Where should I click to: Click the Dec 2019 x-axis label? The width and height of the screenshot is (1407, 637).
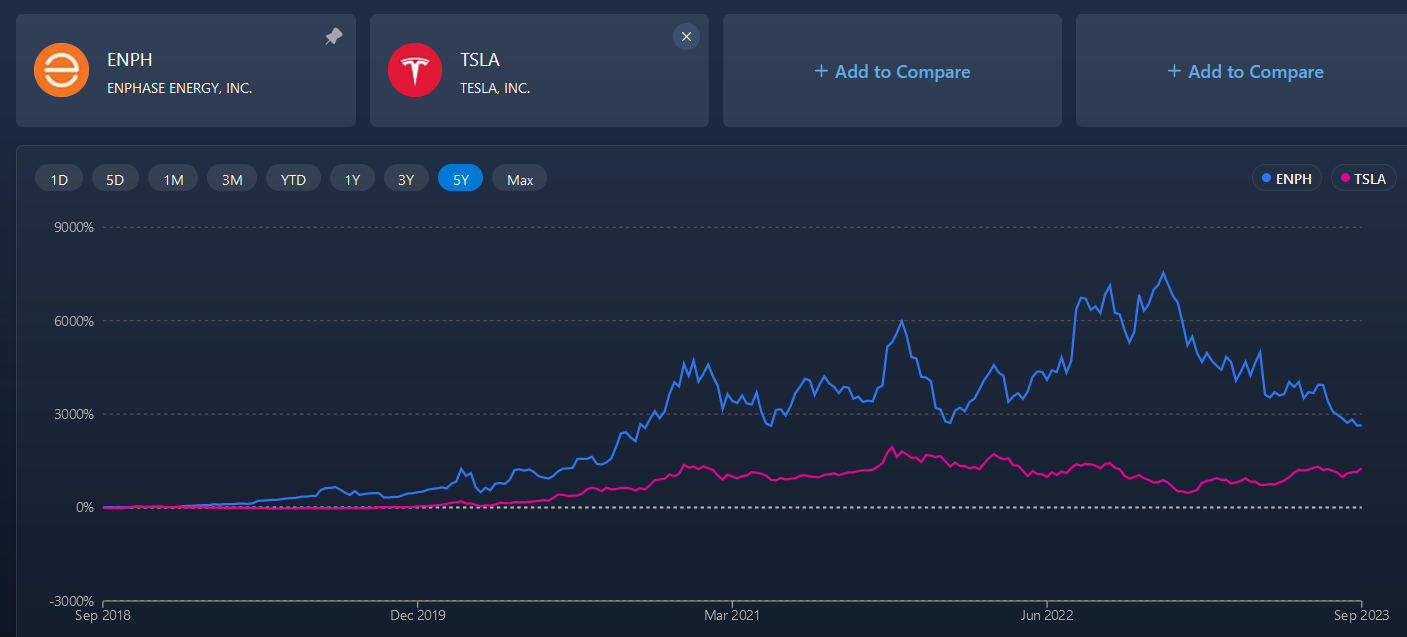point(417,615)
